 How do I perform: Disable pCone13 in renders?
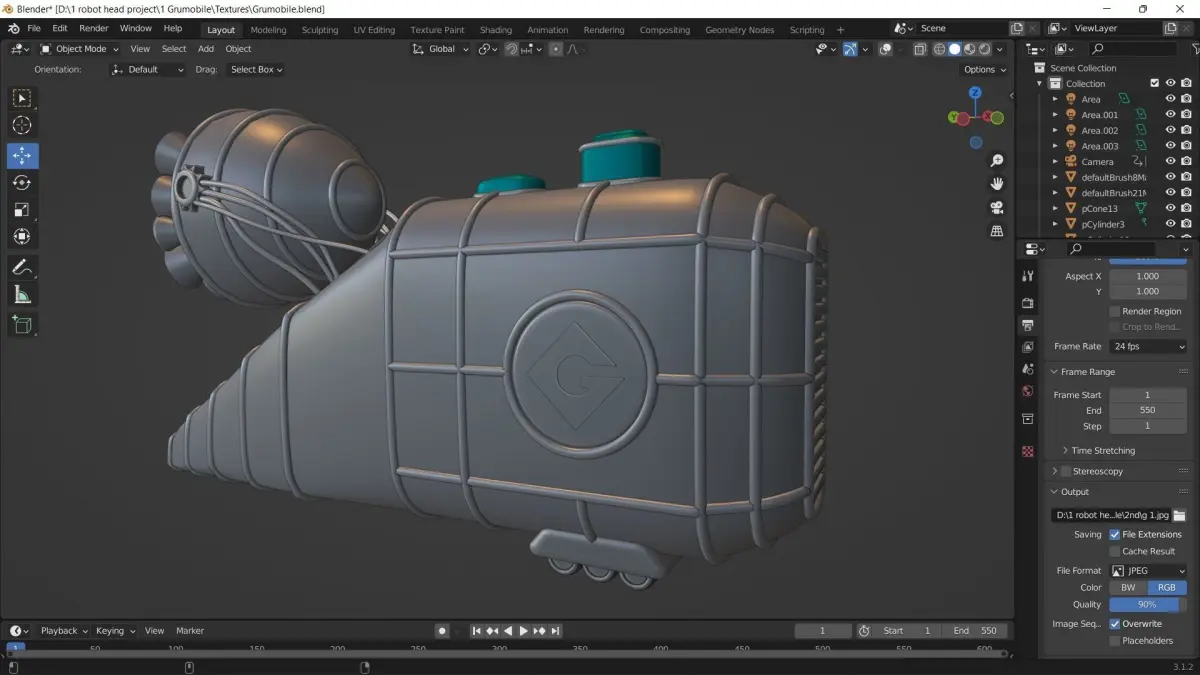click(1186, 208)
